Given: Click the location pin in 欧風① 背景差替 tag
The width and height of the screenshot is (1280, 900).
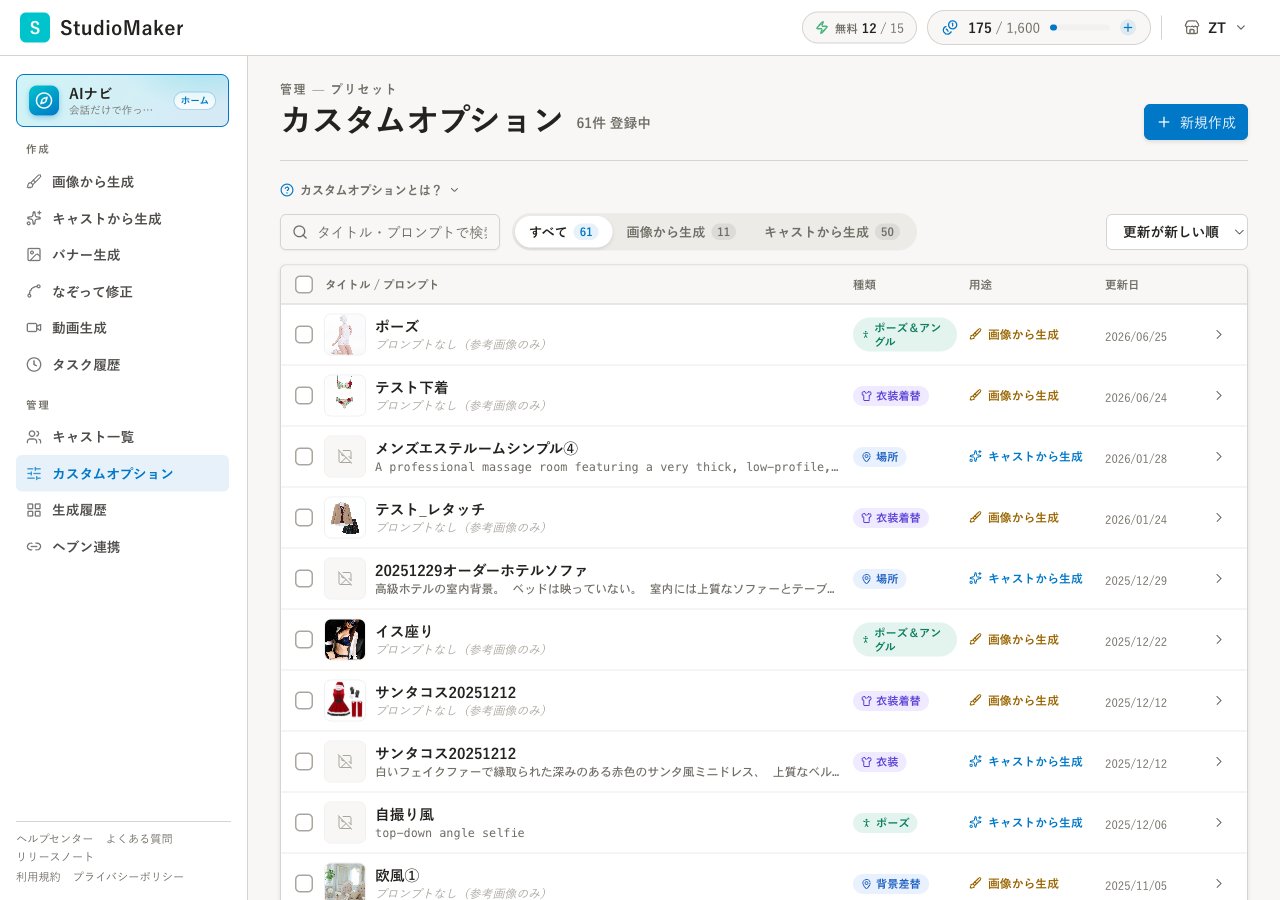Looking at the screenshot, I should (x=867, y=884).
